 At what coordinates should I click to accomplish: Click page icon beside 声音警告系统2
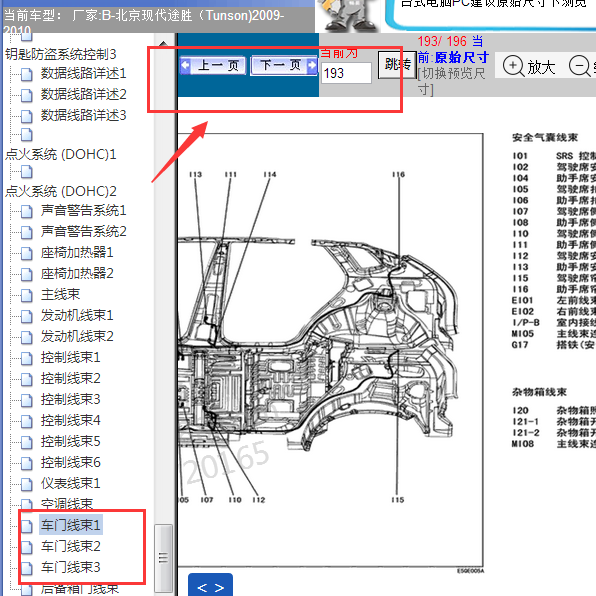(x=27, y=232)
